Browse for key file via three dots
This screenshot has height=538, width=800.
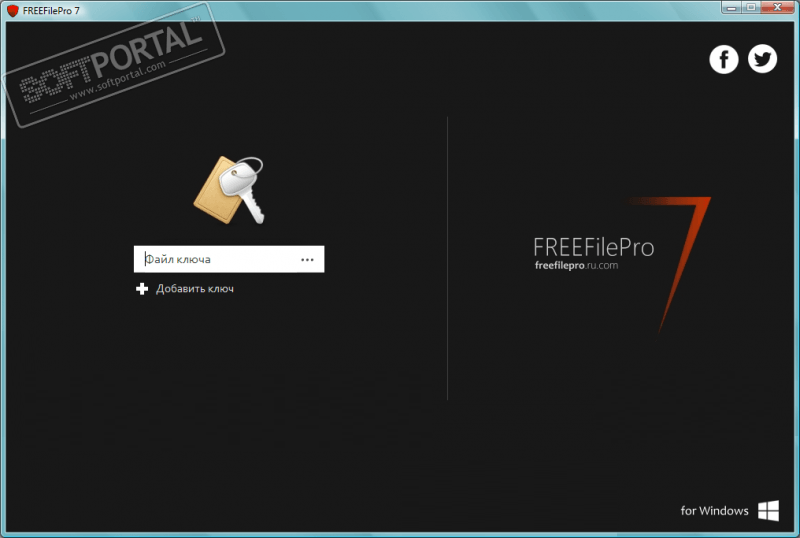[307, 260]
